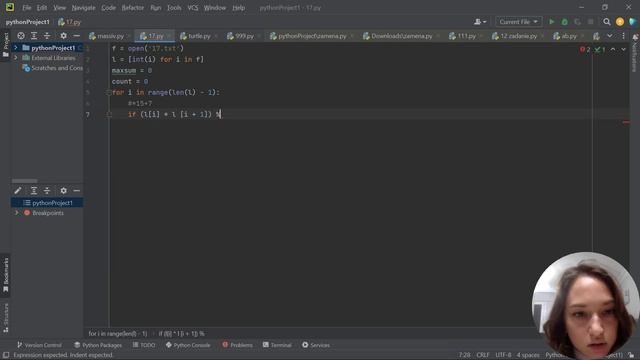Open Bookmarks panel settings gear

point(63,191)
